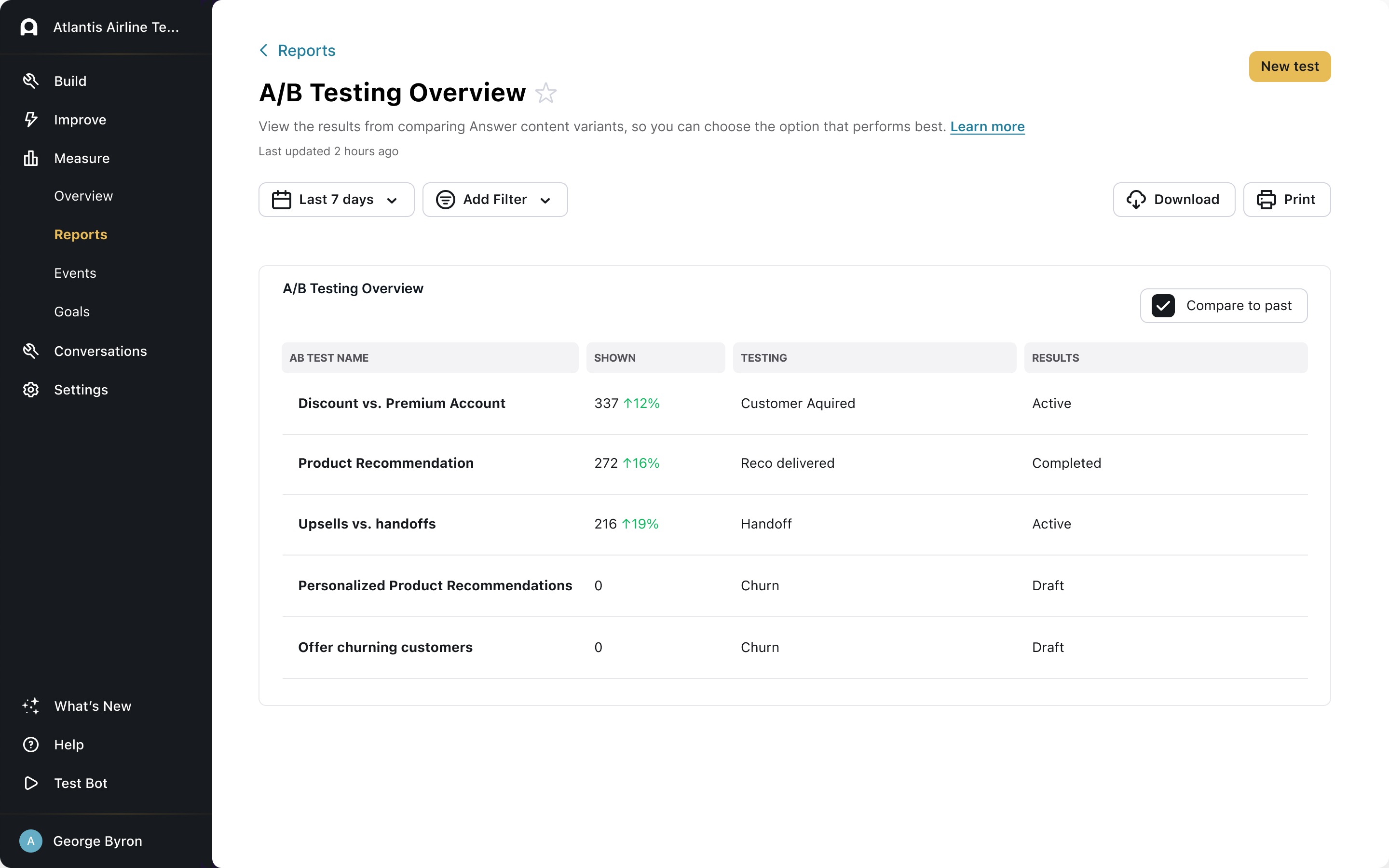Open the Events submenu item
Screen dimensions: 1389x868
pos(75,273)
